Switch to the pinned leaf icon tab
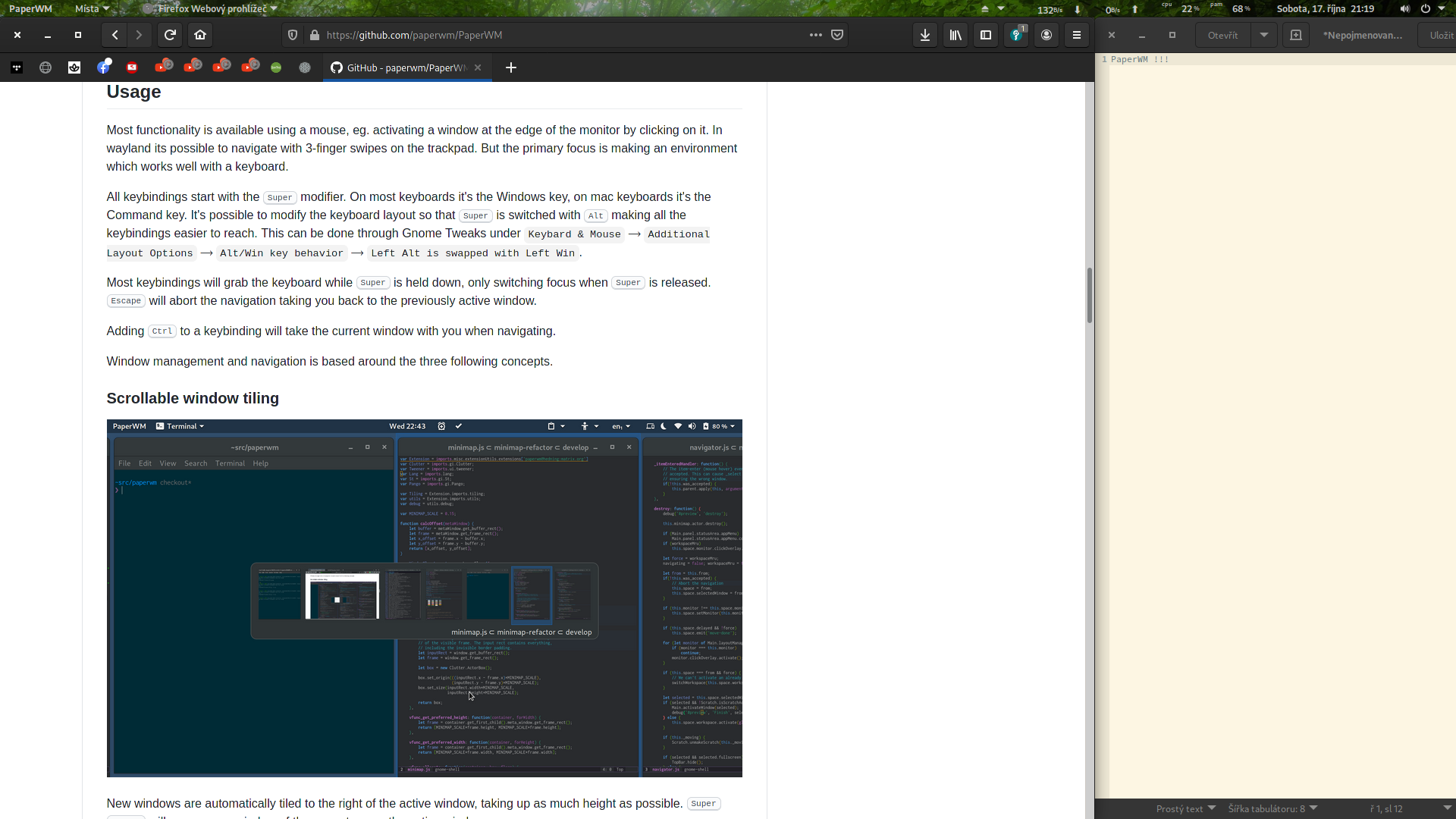This screenshot has width=1456, height=819. pos(74,67)
